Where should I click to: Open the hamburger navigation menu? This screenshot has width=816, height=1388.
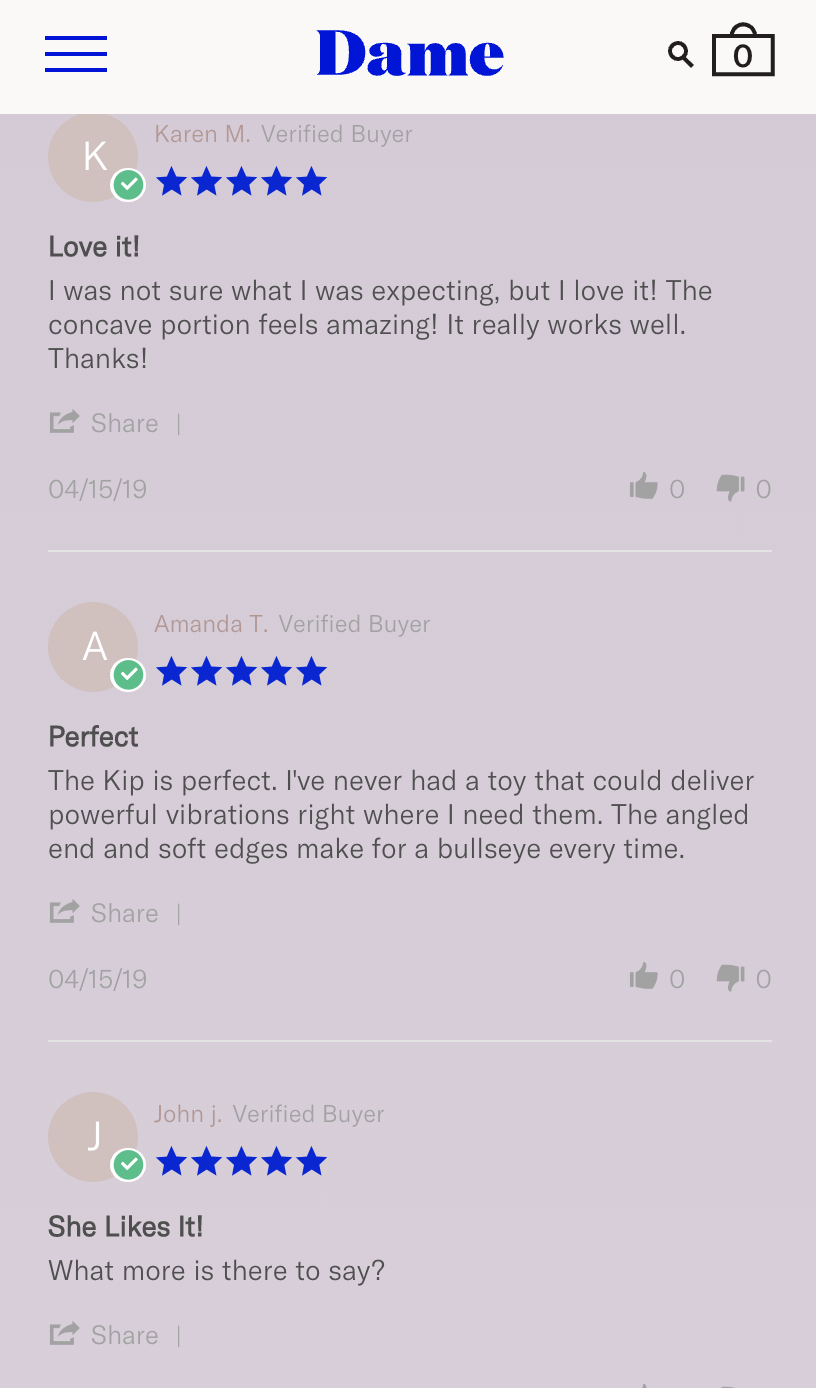click(76, 54)
